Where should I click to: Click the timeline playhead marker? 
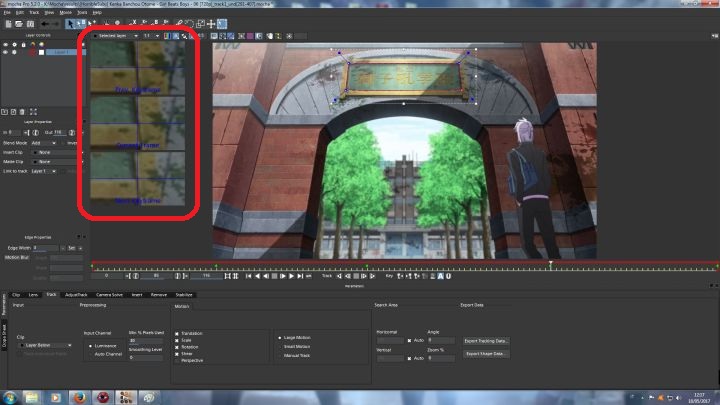(551, 264)
